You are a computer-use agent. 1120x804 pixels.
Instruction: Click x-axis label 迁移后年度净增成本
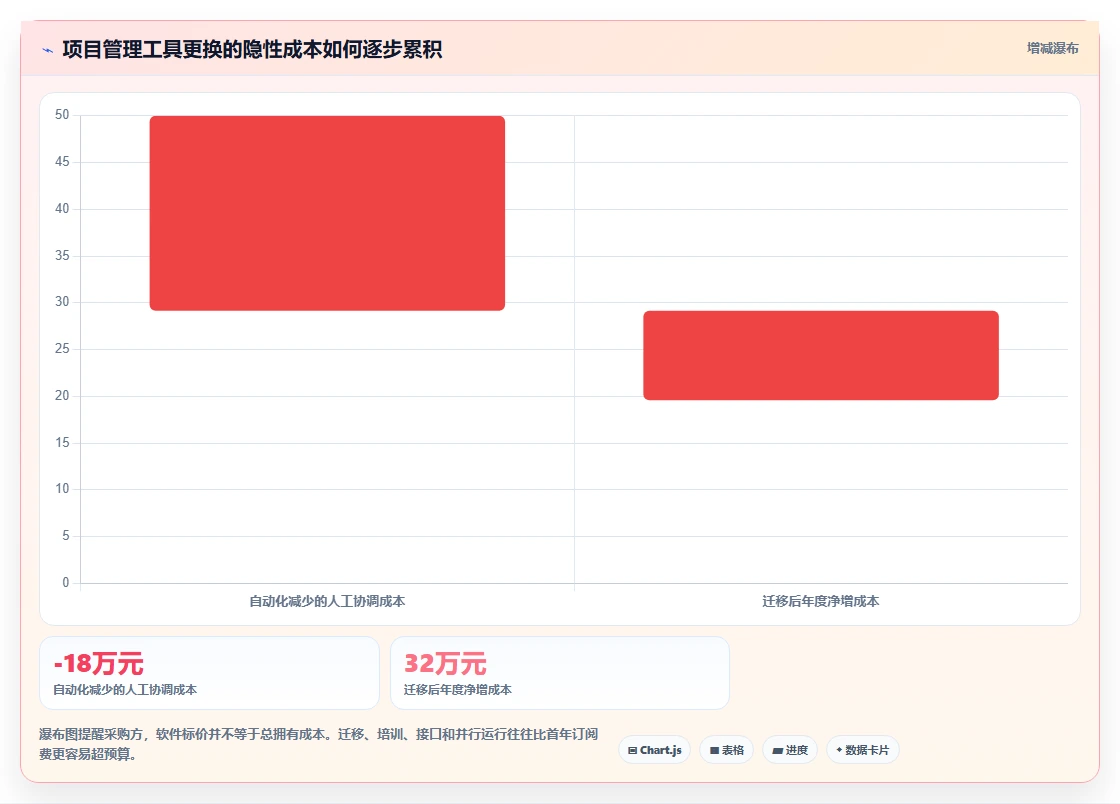click(x=821, y=601)
